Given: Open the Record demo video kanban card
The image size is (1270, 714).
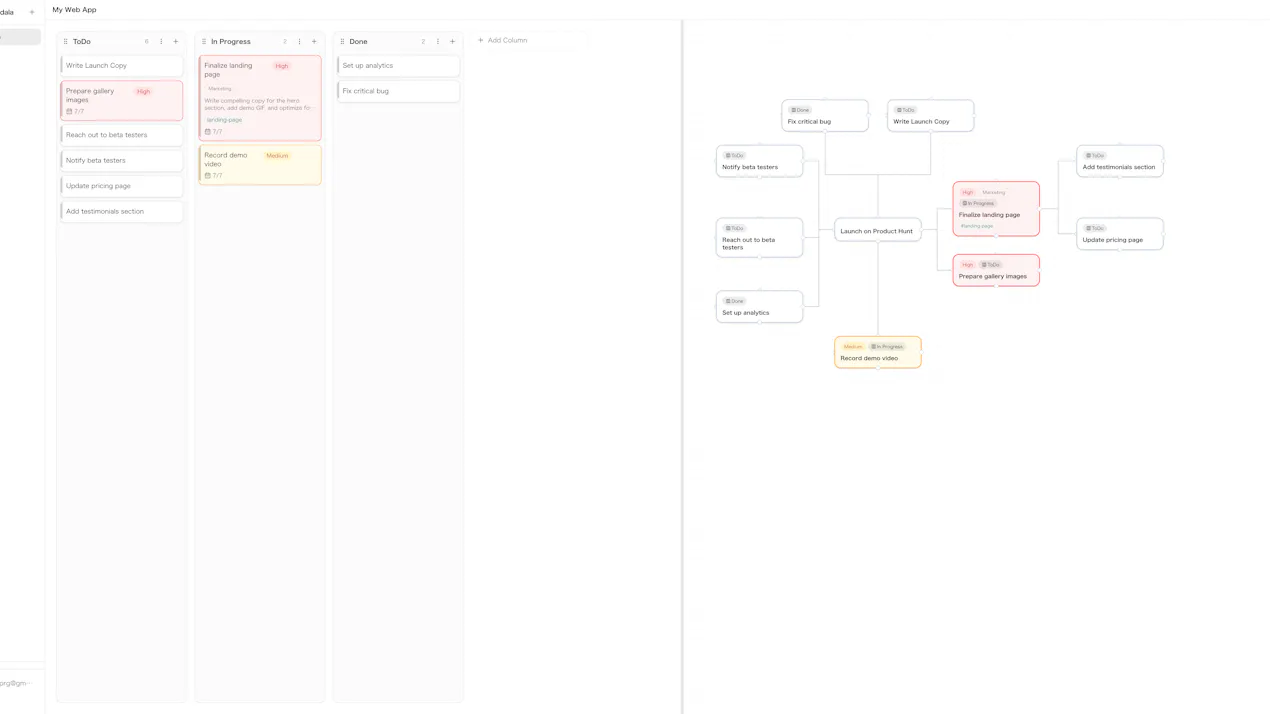Looking at the screenshot, I should point(260,165).
